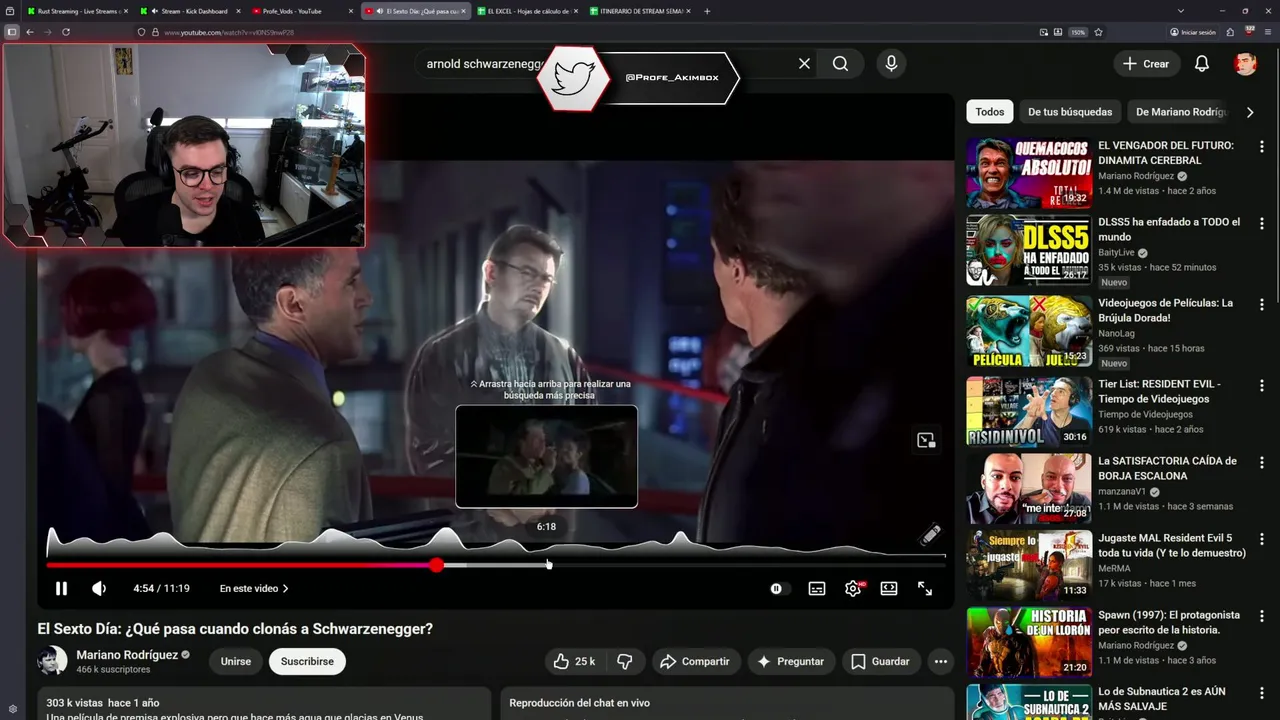Click the red scrubber on the progress bar

[x=437, y=565]
